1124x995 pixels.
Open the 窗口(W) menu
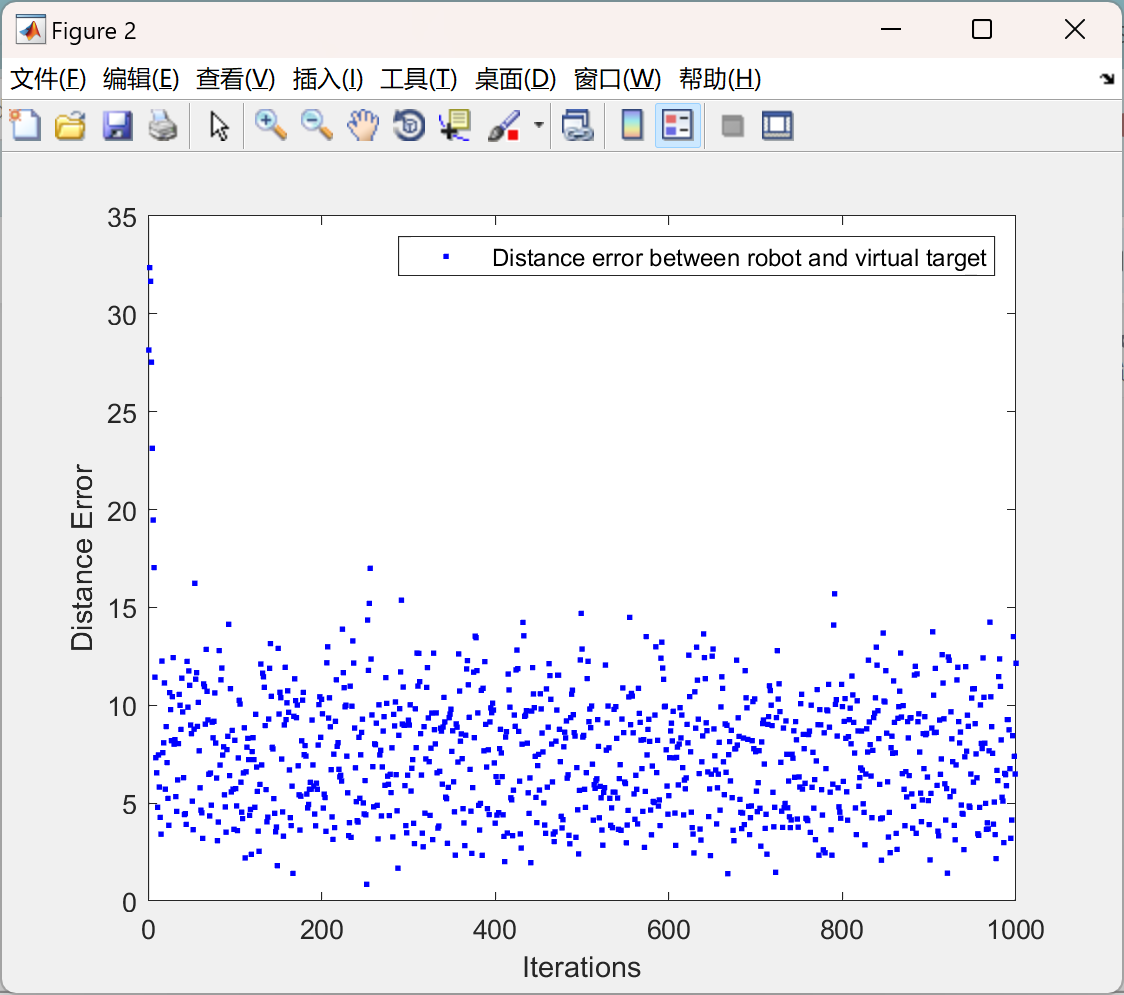[x=617, y=79]
